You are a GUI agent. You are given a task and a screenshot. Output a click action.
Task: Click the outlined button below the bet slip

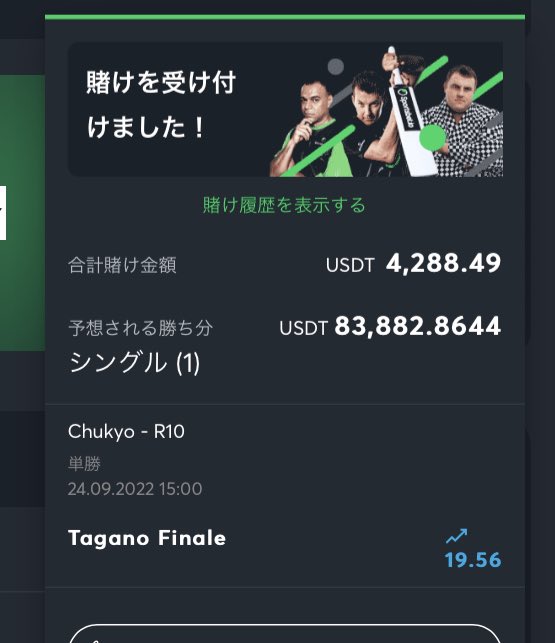tap(285, 634)
